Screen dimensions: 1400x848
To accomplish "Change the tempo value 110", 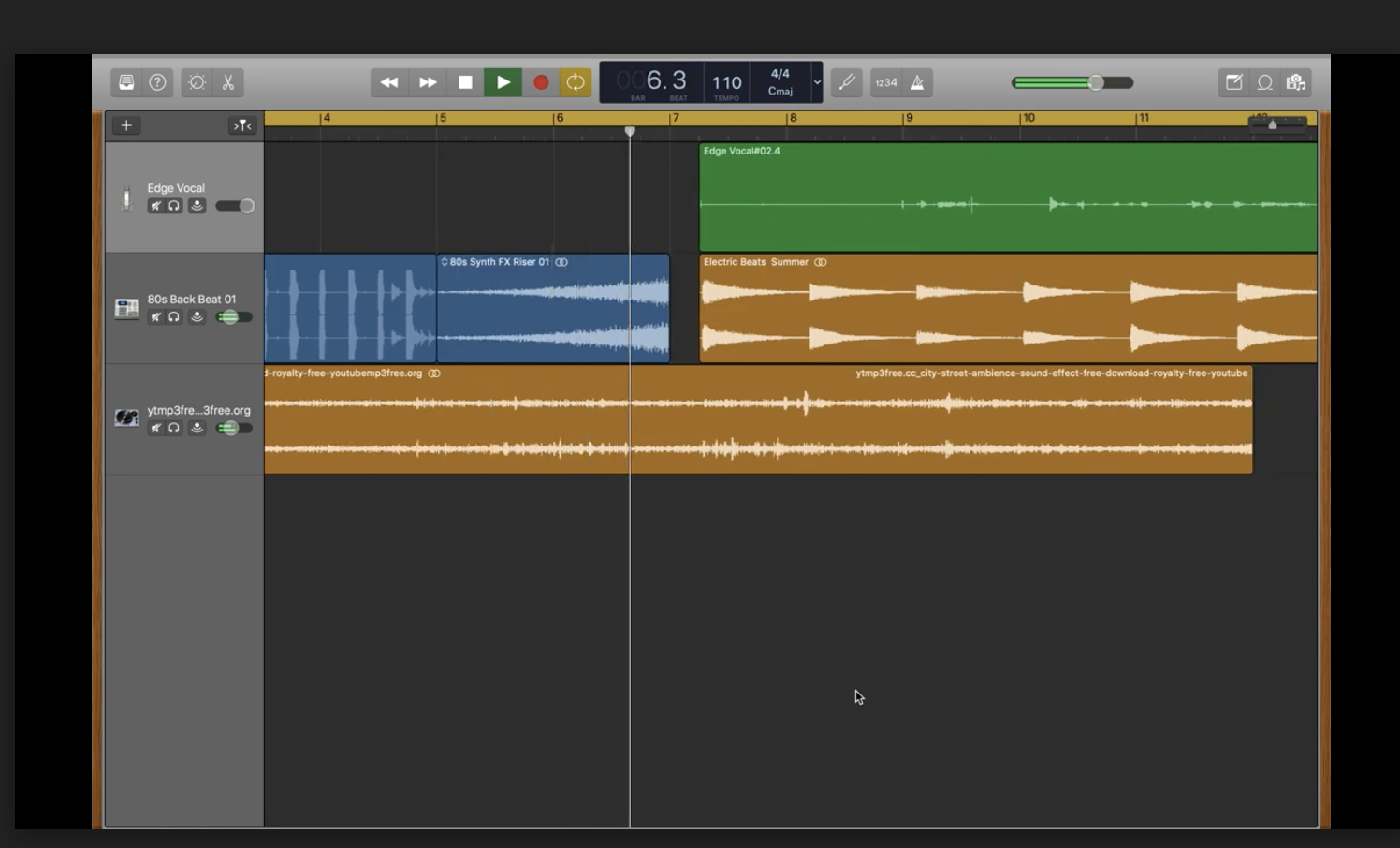I will (x=727, y=83).
